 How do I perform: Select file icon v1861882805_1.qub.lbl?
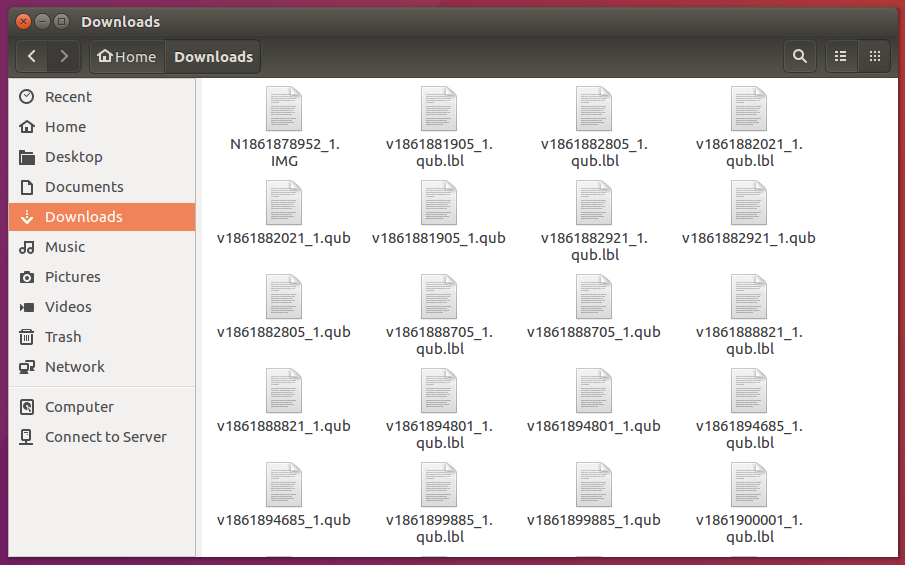click(x=594, y=109)
